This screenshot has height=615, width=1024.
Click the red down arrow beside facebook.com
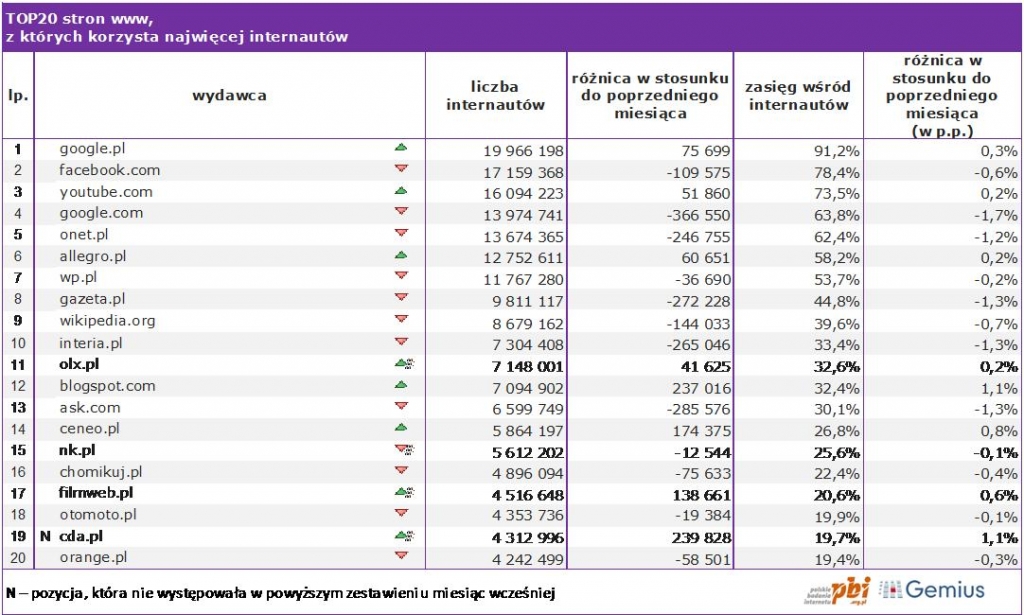(x=401, y=170)
